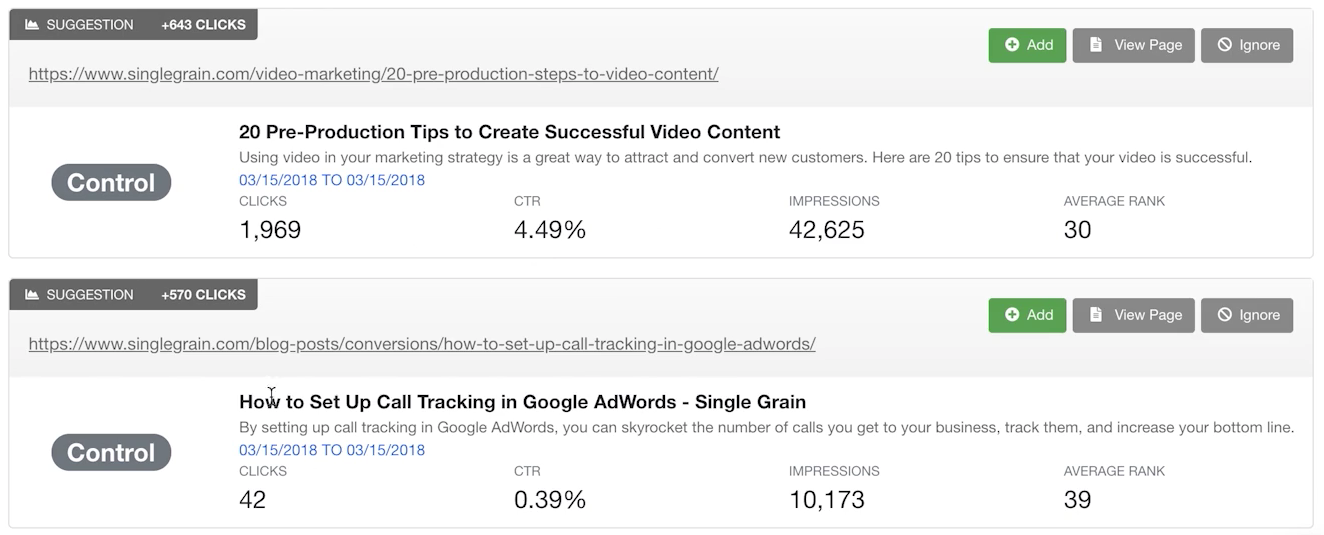Open the call-tracking-in-google-adwords URL
Image resolution: width=1324 pixels, height=535 pixels.
pyautogui.click(x=422, y=344)
